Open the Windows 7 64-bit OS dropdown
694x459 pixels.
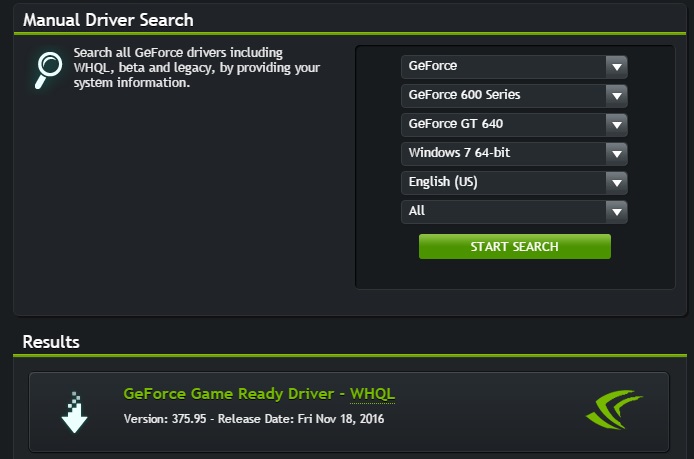[514, 153]
